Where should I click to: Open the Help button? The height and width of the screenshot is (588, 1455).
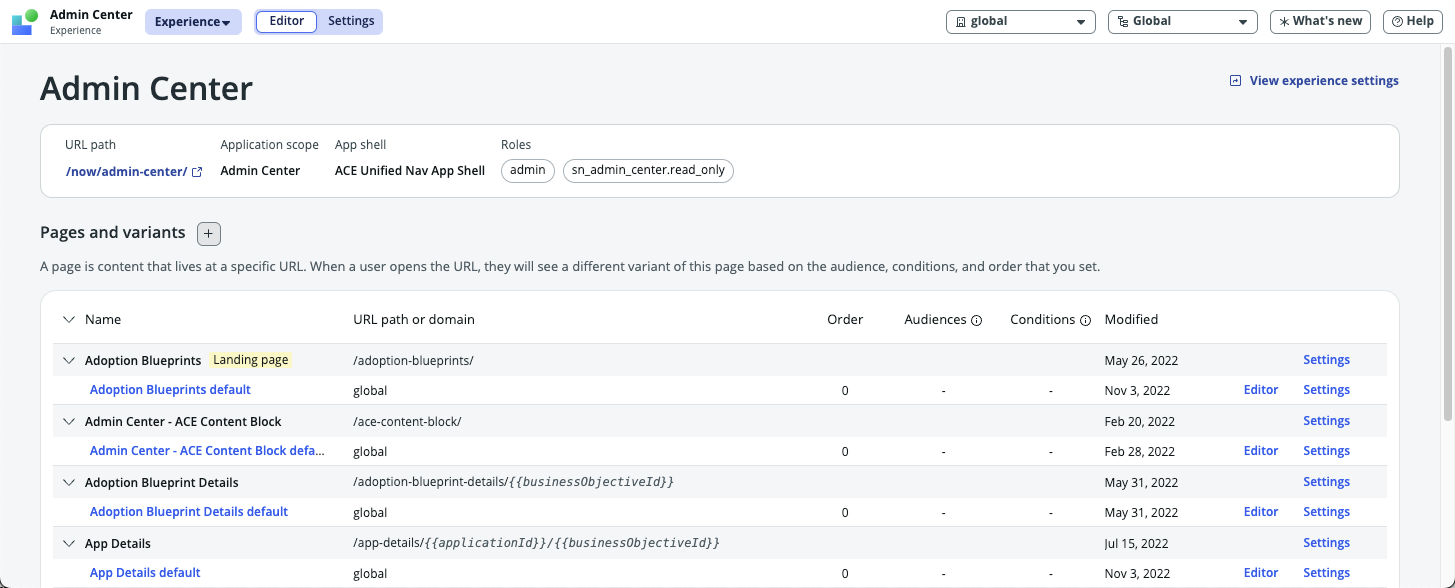1413,22
